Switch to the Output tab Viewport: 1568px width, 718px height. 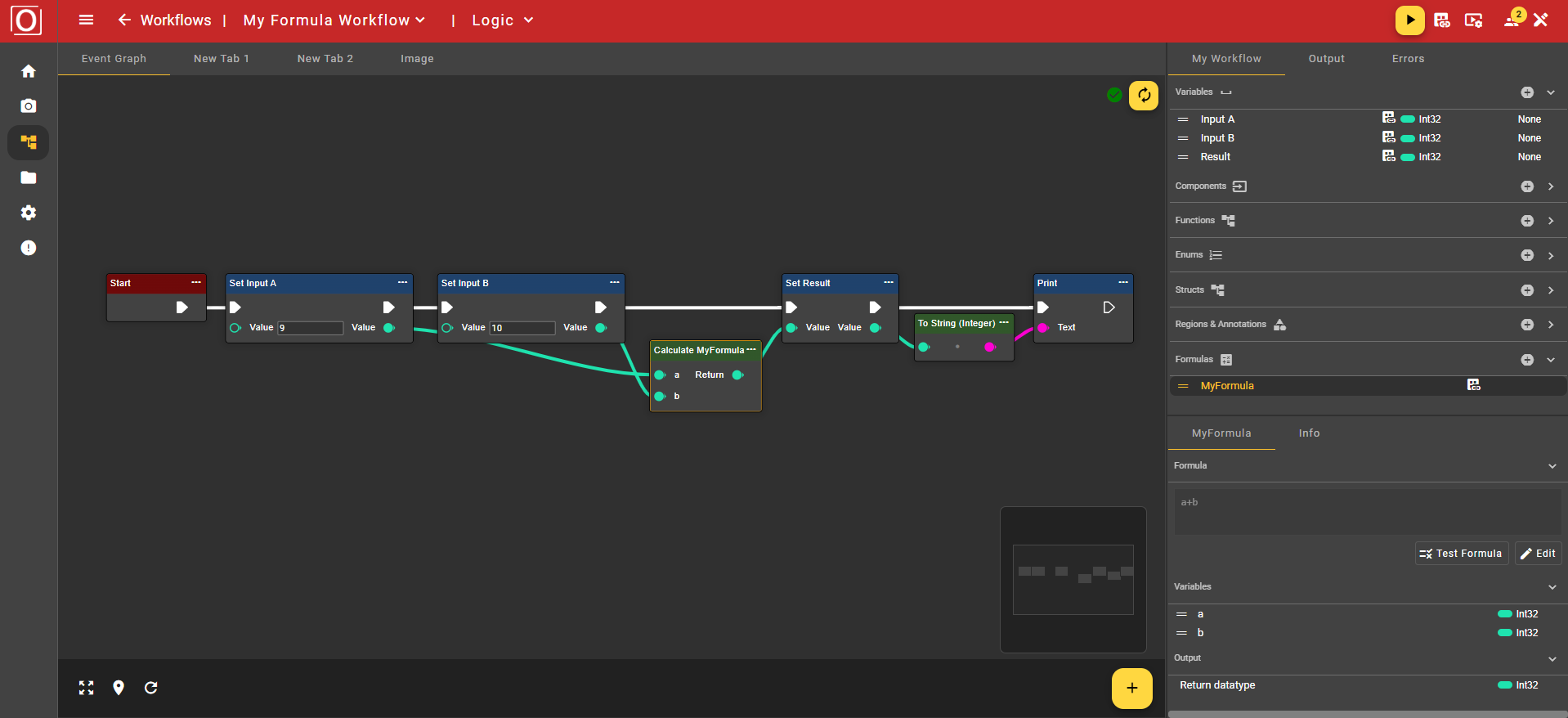1326,59
